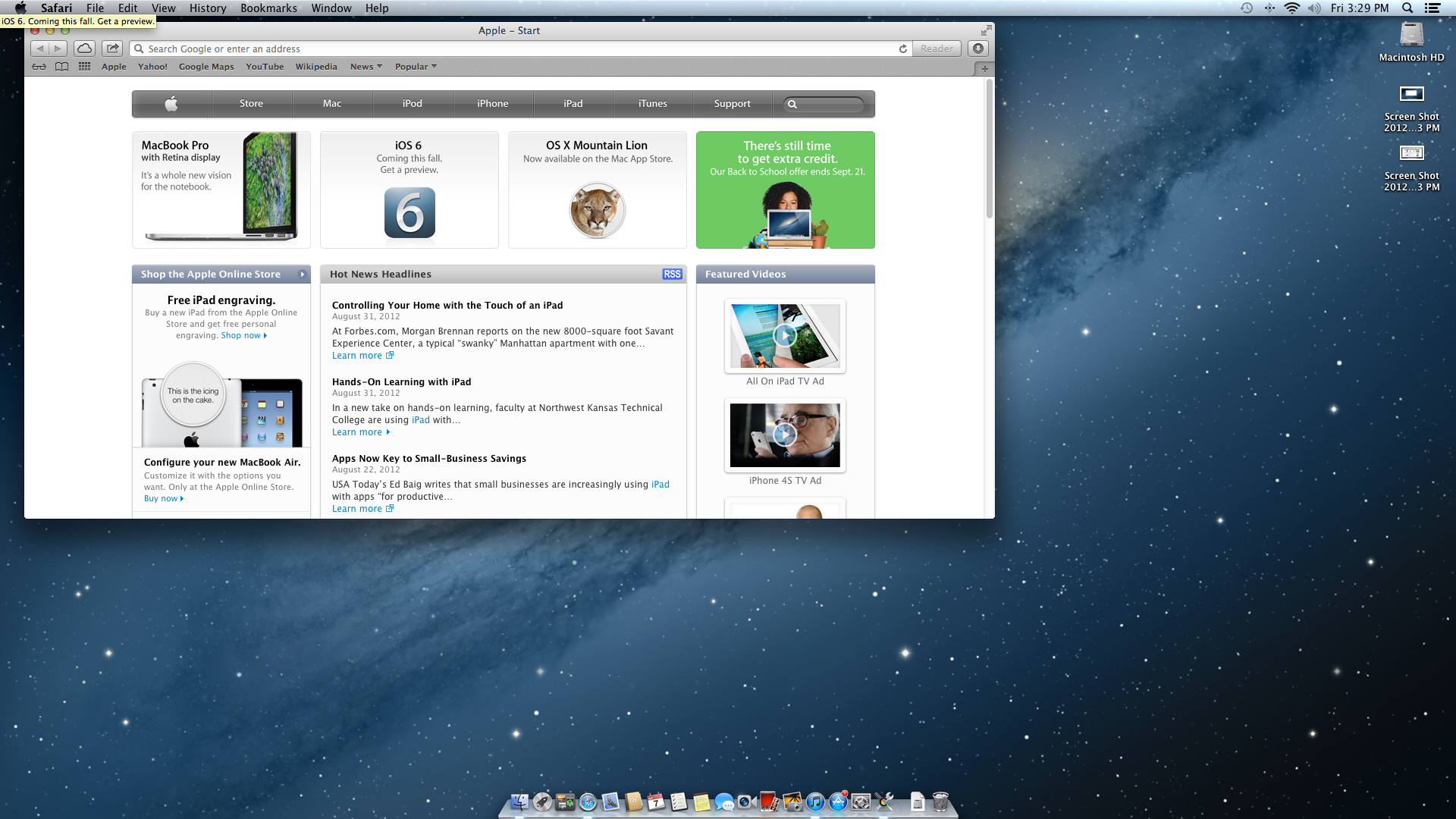Image resolution: width=1456 pixels, height=819 pixels.
Task: Open Mail stamp icon in Dock
Action: point(610,802)
